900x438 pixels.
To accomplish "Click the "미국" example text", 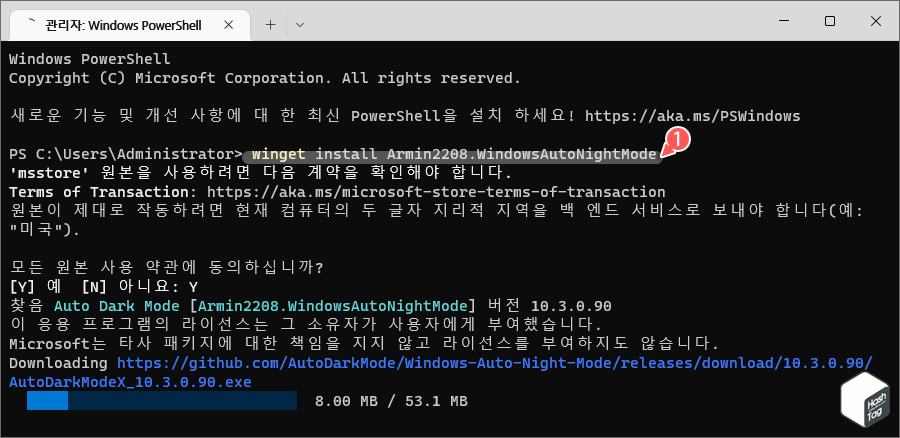I will pyautogui.click(x=36, y=230).
